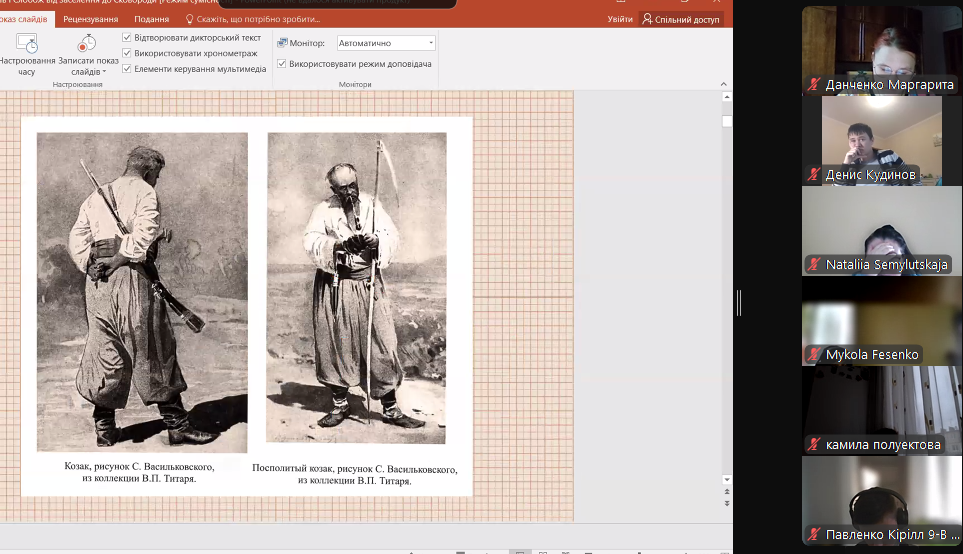Toggle Відтворювати дикторський текст checkbox
Screen dimensions: 963x554
[127, 37]
